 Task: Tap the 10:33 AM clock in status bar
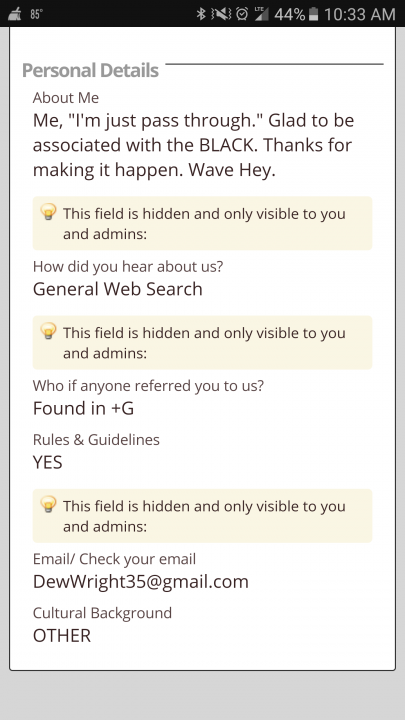point(360,14)
